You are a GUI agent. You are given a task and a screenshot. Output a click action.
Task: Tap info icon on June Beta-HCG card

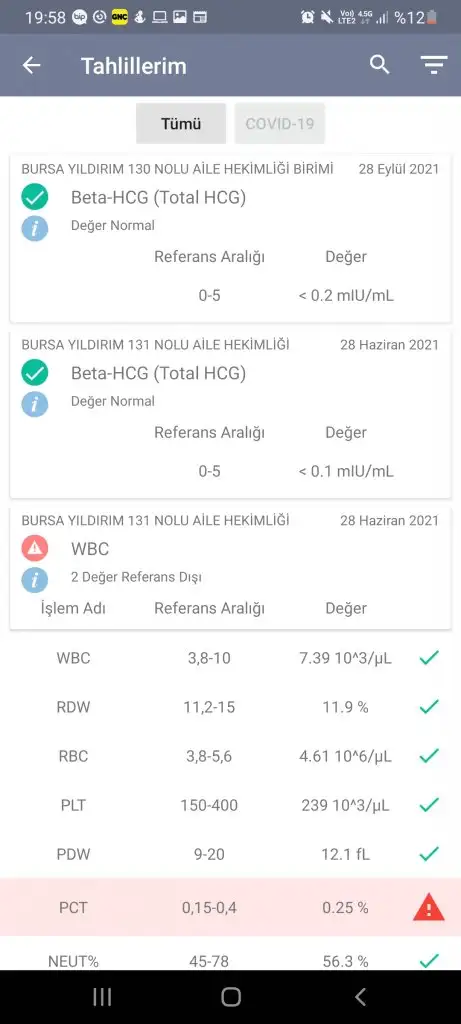[35, 404]
